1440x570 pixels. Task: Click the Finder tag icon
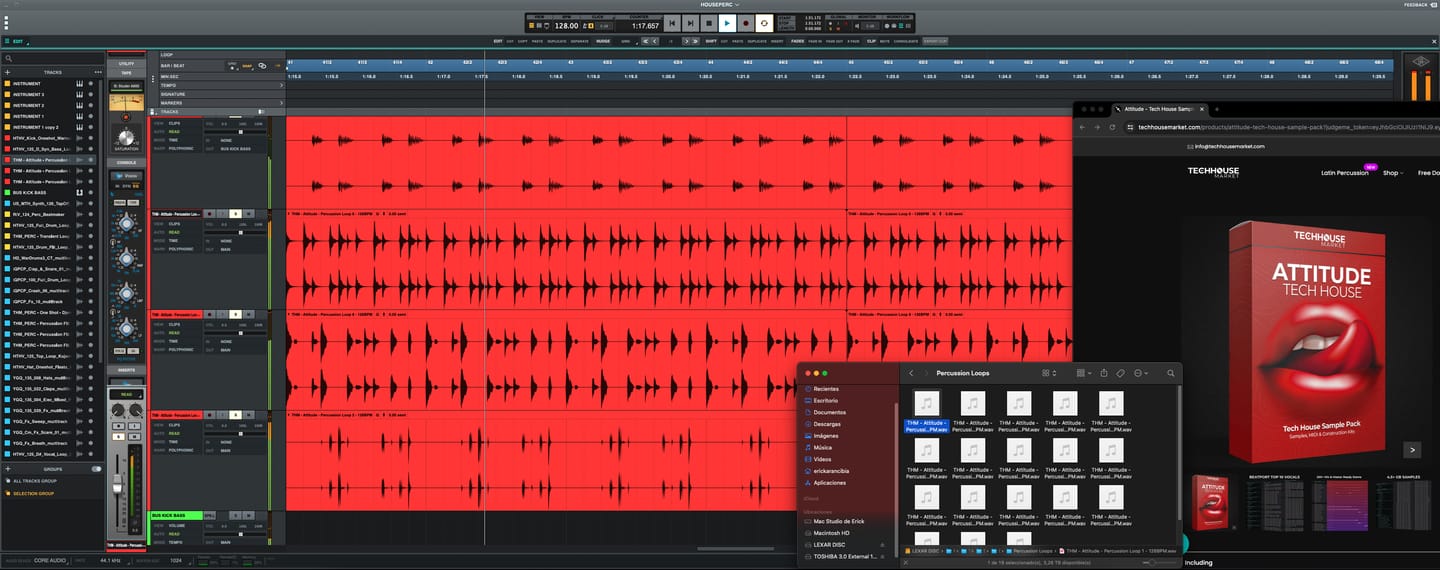pyautogui.click(x=1121, y=373)
